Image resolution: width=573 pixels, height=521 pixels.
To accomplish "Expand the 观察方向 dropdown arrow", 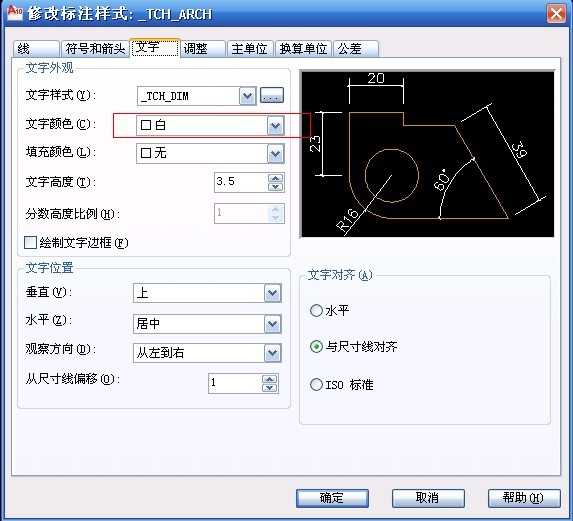I will pos(273,353).
